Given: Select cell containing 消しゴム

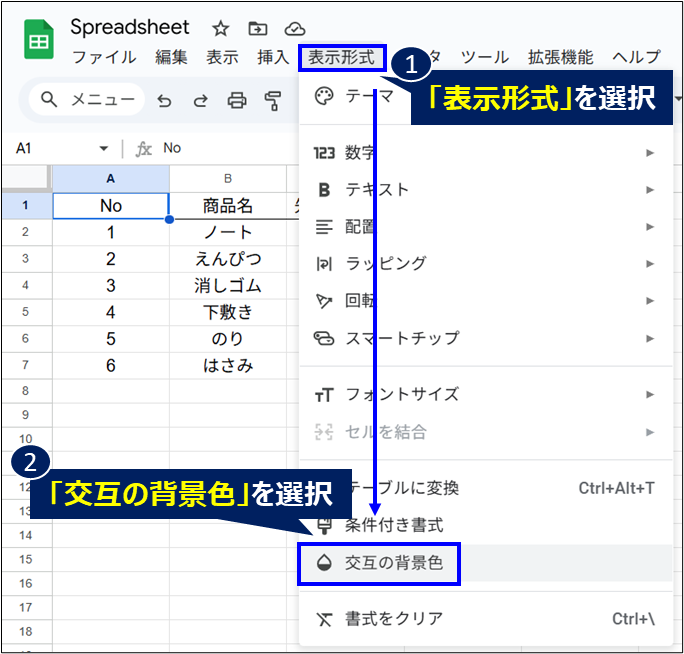Looking at the screenshot, I should click(228, 286).
